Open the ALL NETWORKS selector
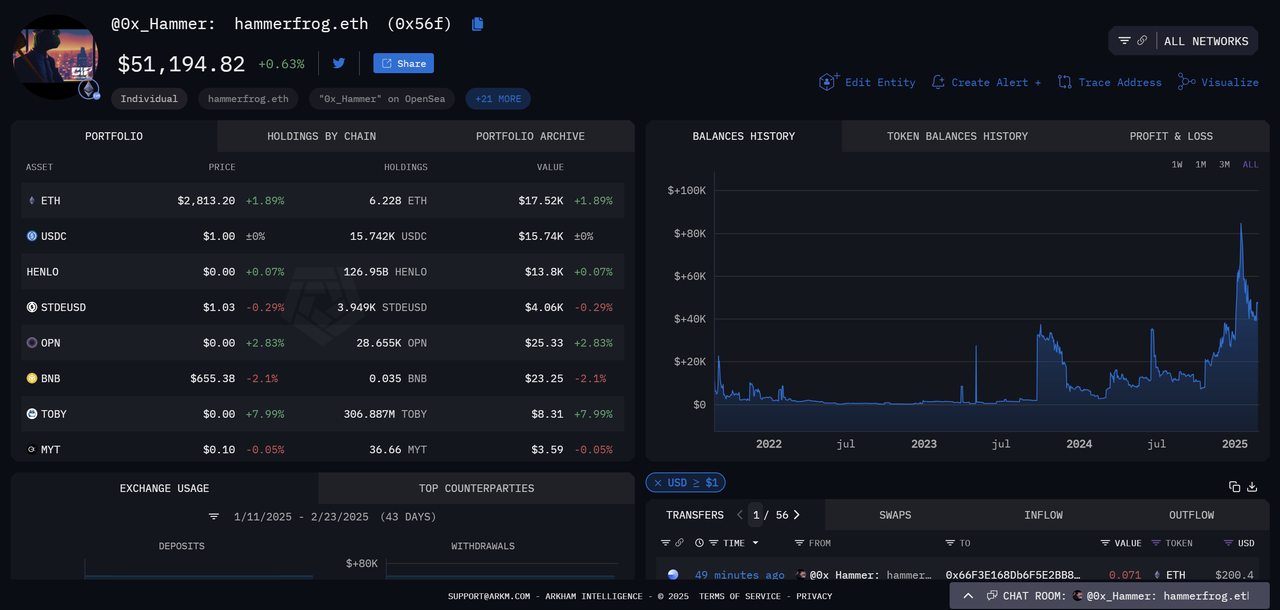 (1183, 41)
